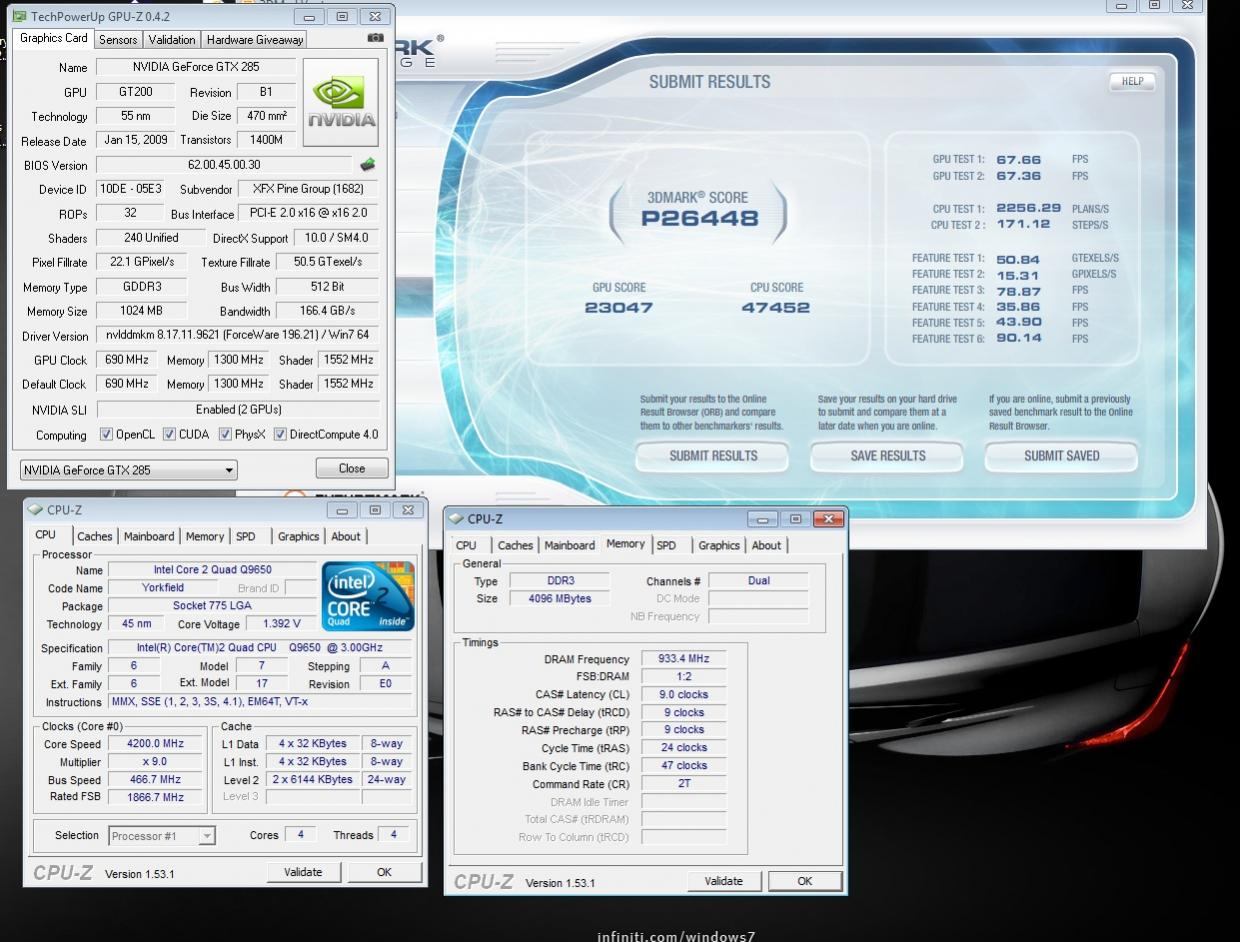Open the Hardware Giveaway tab
The width and height of the screenshot is (1240, 942).
[x=255, y=40]
